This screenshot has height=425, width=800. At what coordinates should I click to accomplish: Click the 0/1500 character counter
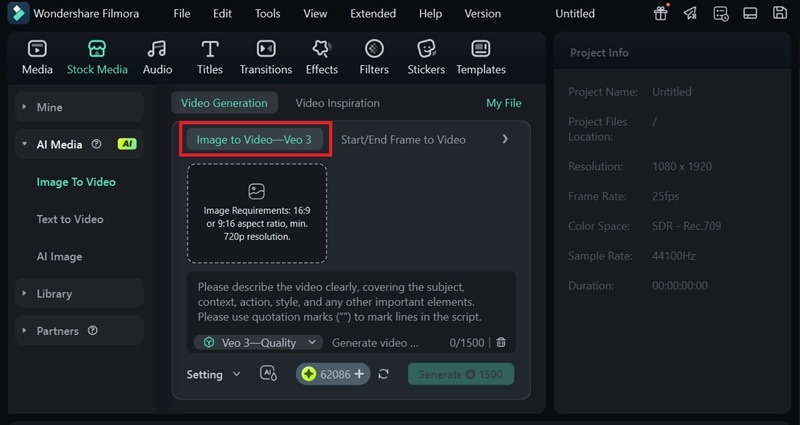(x=467, y=343)
